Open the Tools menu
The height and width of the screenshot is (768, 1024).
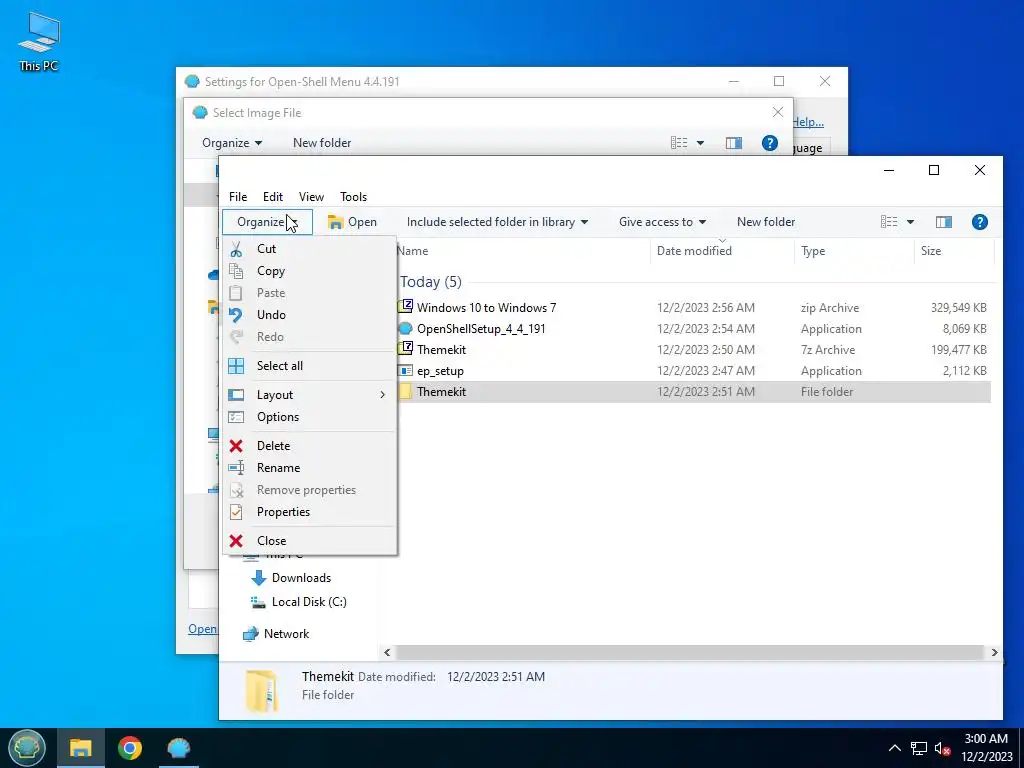click(353, 197)
